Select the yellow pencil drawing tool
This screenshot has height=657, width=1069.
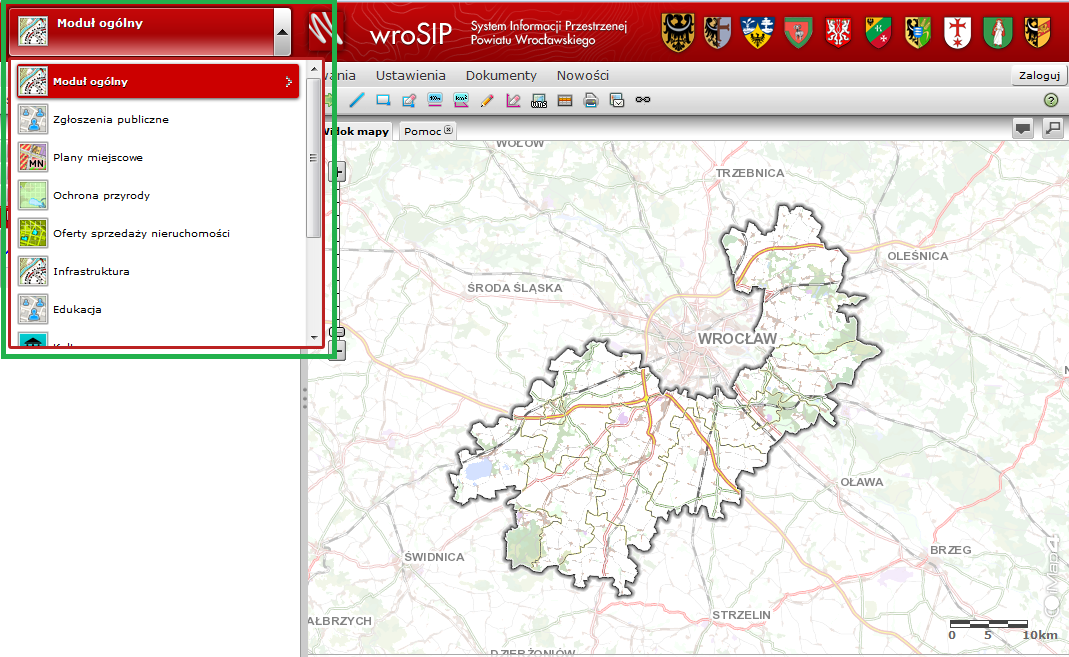coord(487,100)
